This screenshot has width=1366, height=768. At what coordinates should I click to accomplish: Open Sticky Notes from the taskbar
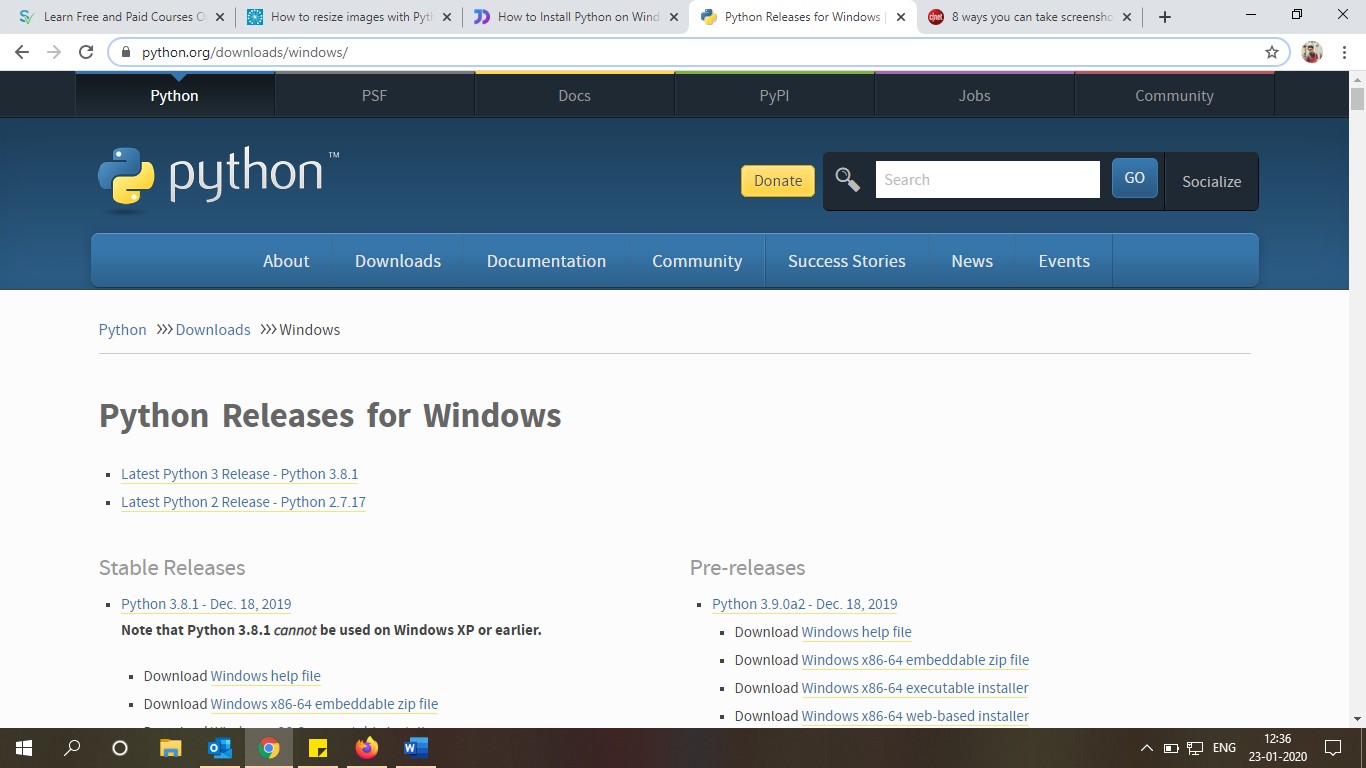click(x=318, y=747)
